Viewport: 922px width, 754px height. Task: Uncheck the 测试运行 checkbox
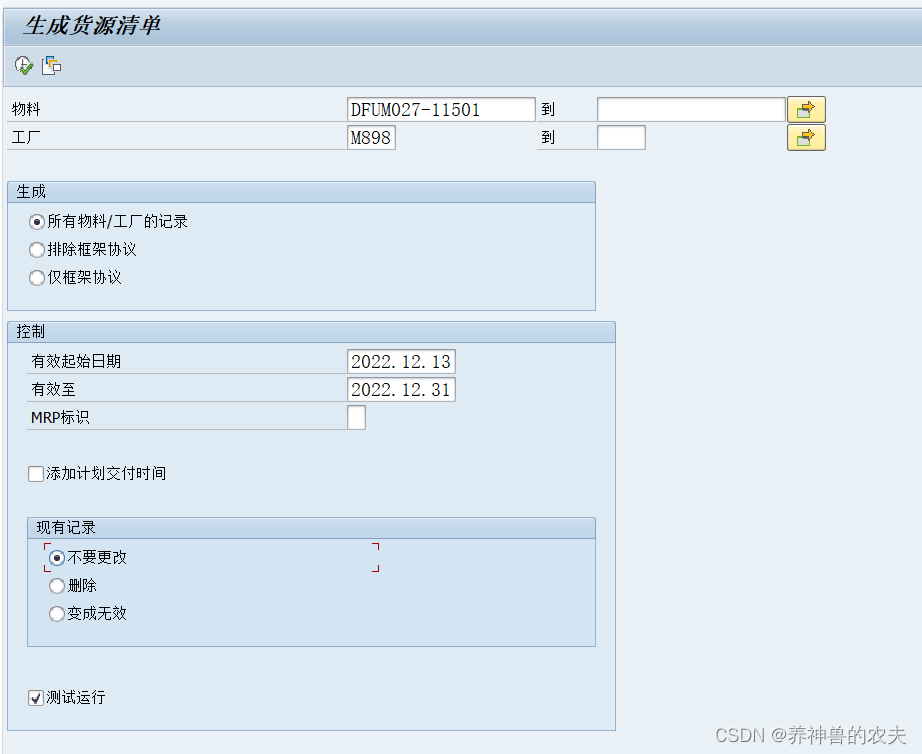point(36,697)
